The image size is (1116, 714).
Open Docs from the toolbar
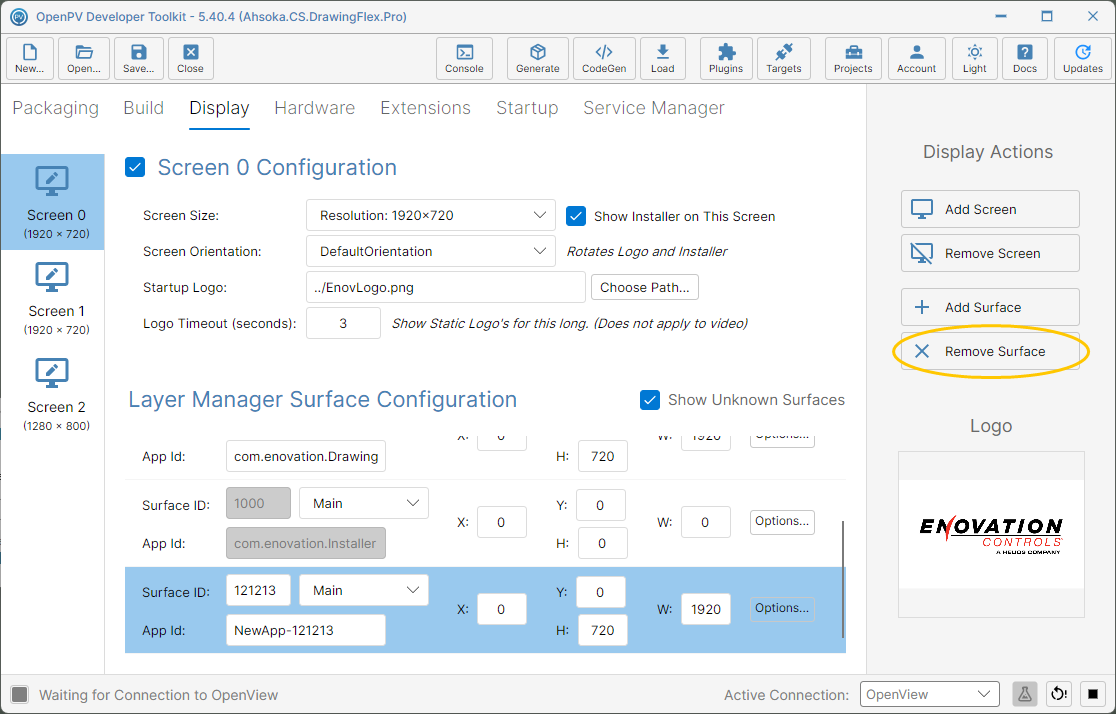pos(1025,58)
